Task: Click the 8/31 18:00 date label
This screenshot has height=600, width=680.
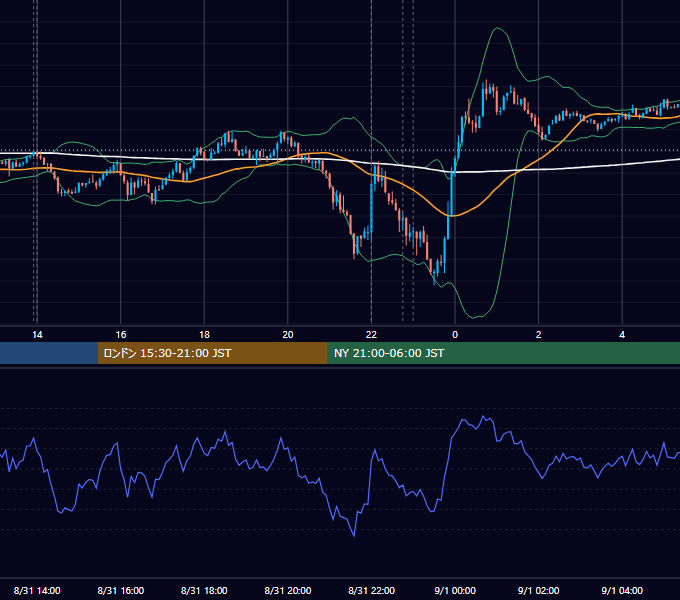Action: click(204, 590)
